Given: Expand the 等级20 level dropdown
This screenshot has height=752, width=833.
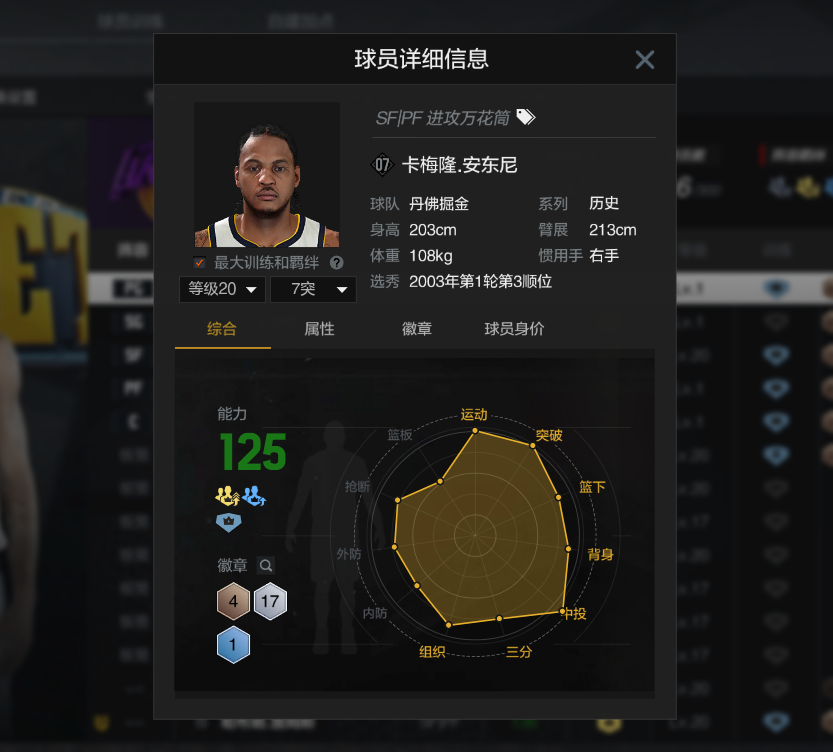Looking at the screenshot, I should tap(222, 289).
